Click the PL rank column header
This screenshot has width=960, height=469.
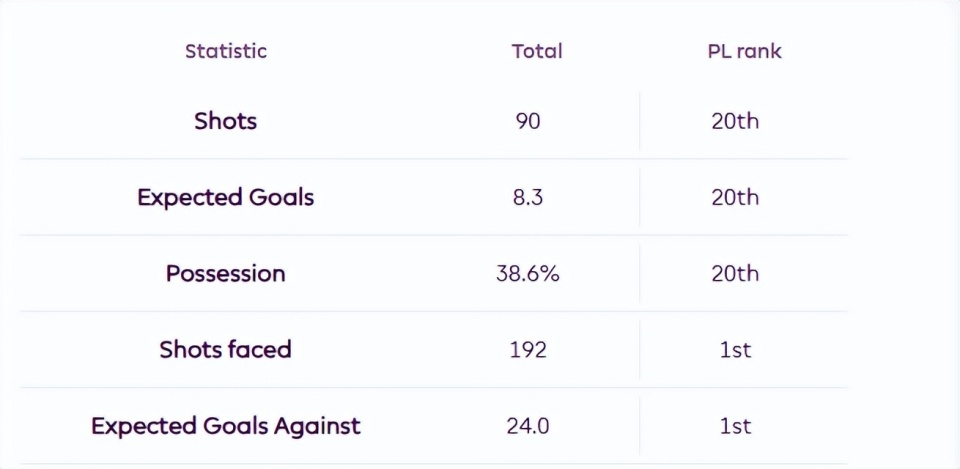[744, 51]
